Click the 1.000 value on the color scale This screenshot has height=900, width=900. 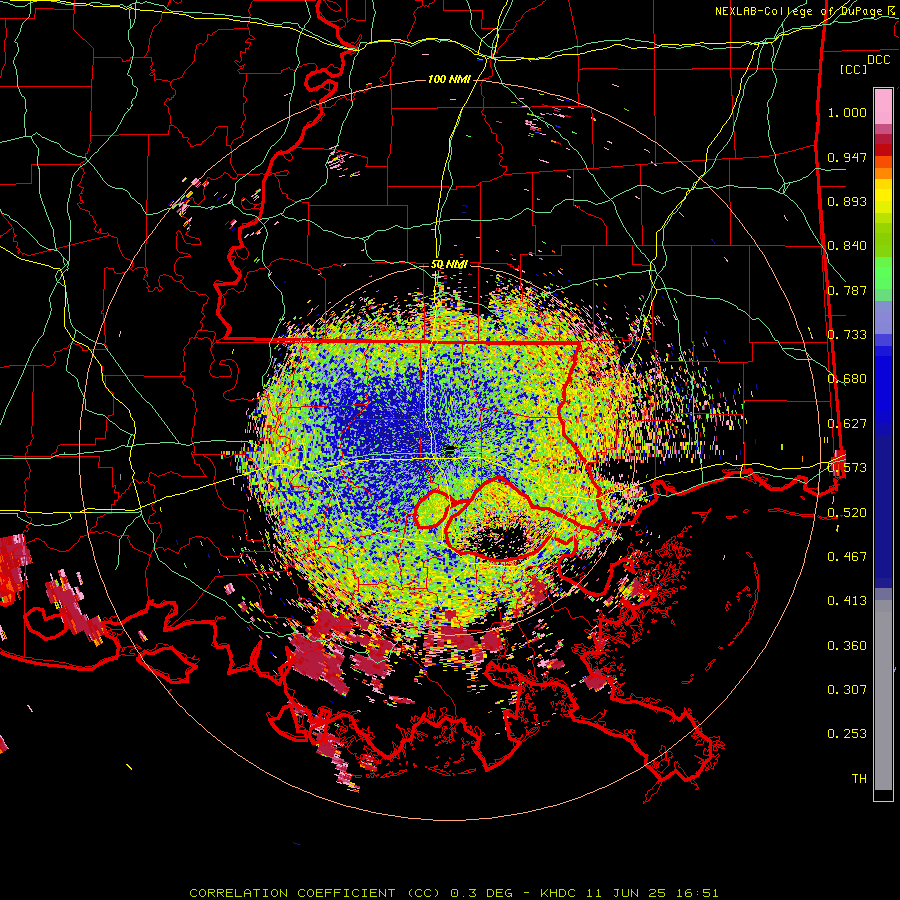tap(847, 112)
